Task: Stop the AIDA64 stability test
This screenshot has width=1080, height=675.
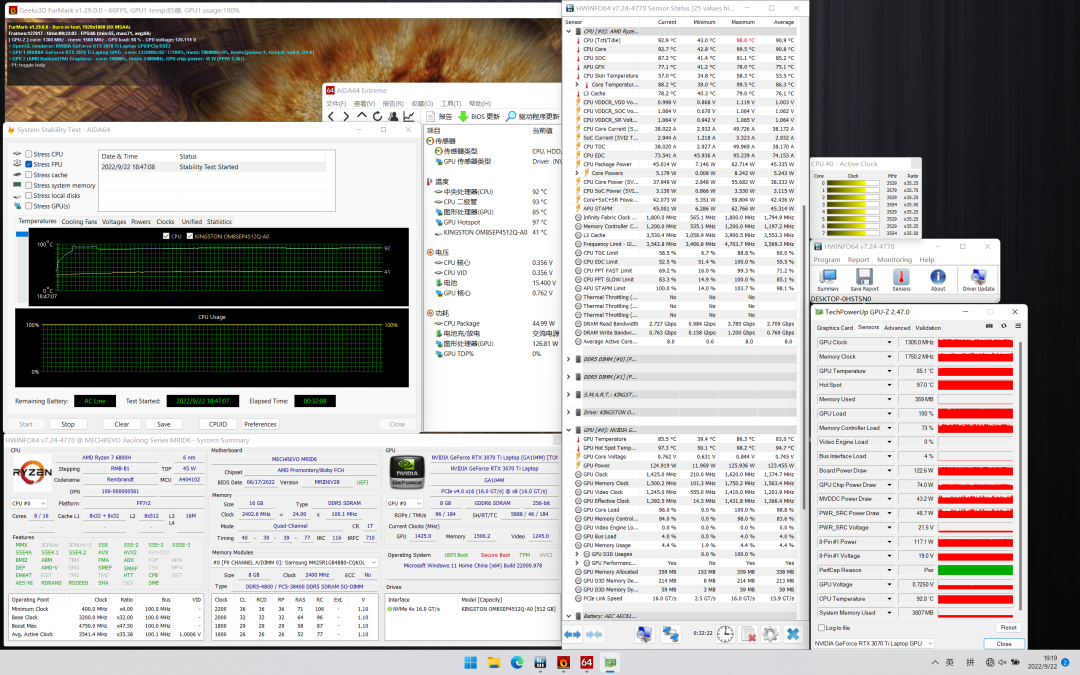Action: click(68, 424)
